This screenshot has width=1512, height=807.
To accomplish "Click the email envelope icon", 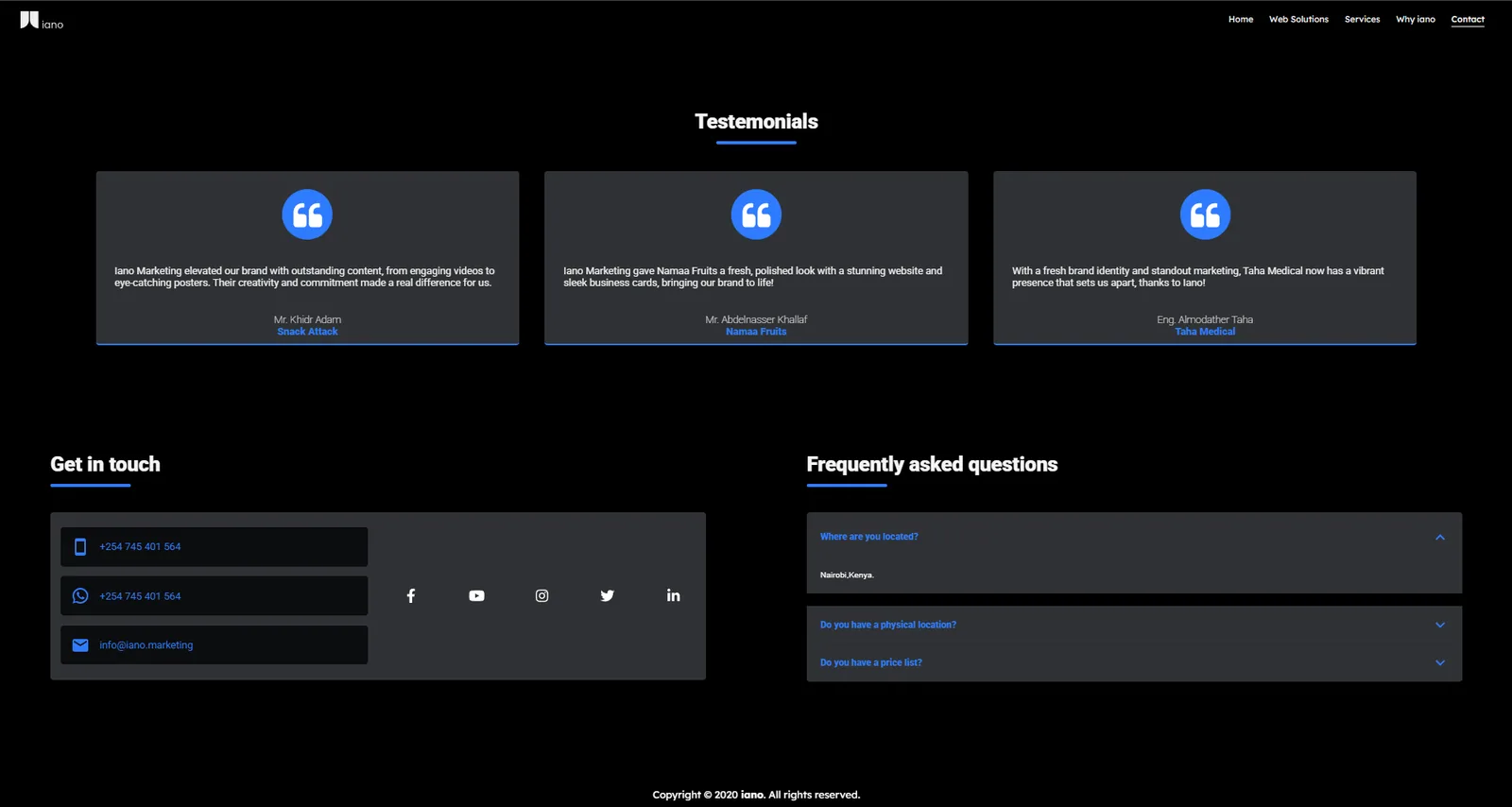I will click(x=80, y=644).
